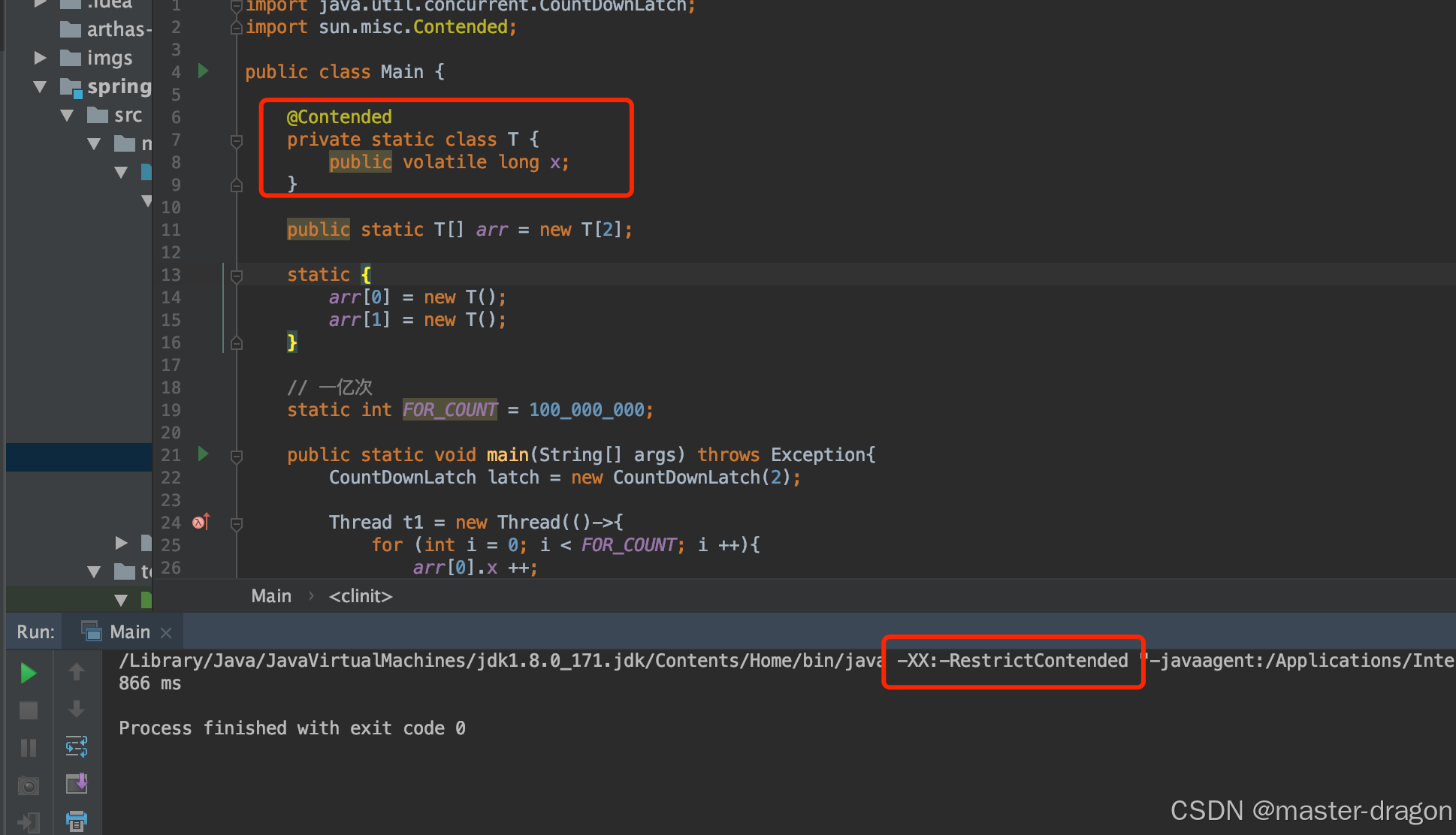Click the 'Run:' panel label
The height and width of the screenshot is (835, 1456).
(35, 632)
